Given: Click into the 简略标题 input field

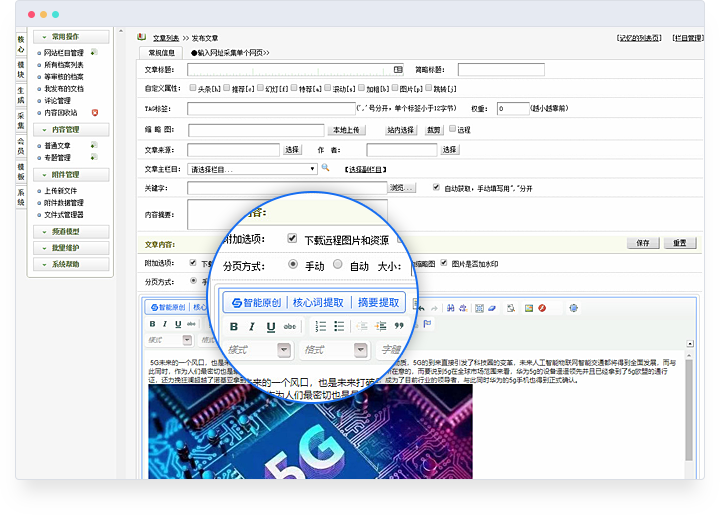Looking at the screenshot, I should [x=501, y=70].
